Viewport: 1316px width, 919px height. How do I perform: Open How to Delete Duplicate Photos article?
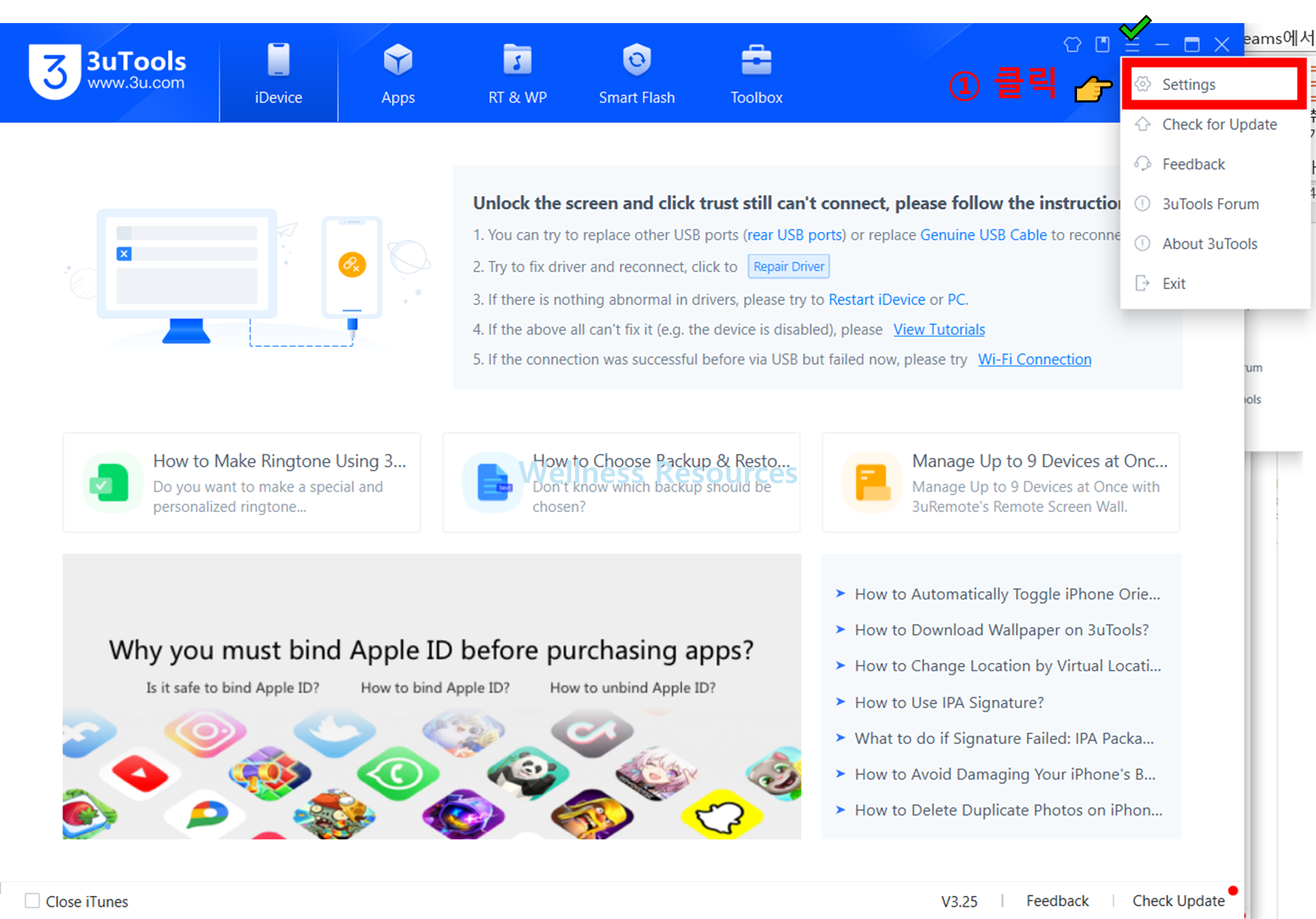coord(1009,810)
